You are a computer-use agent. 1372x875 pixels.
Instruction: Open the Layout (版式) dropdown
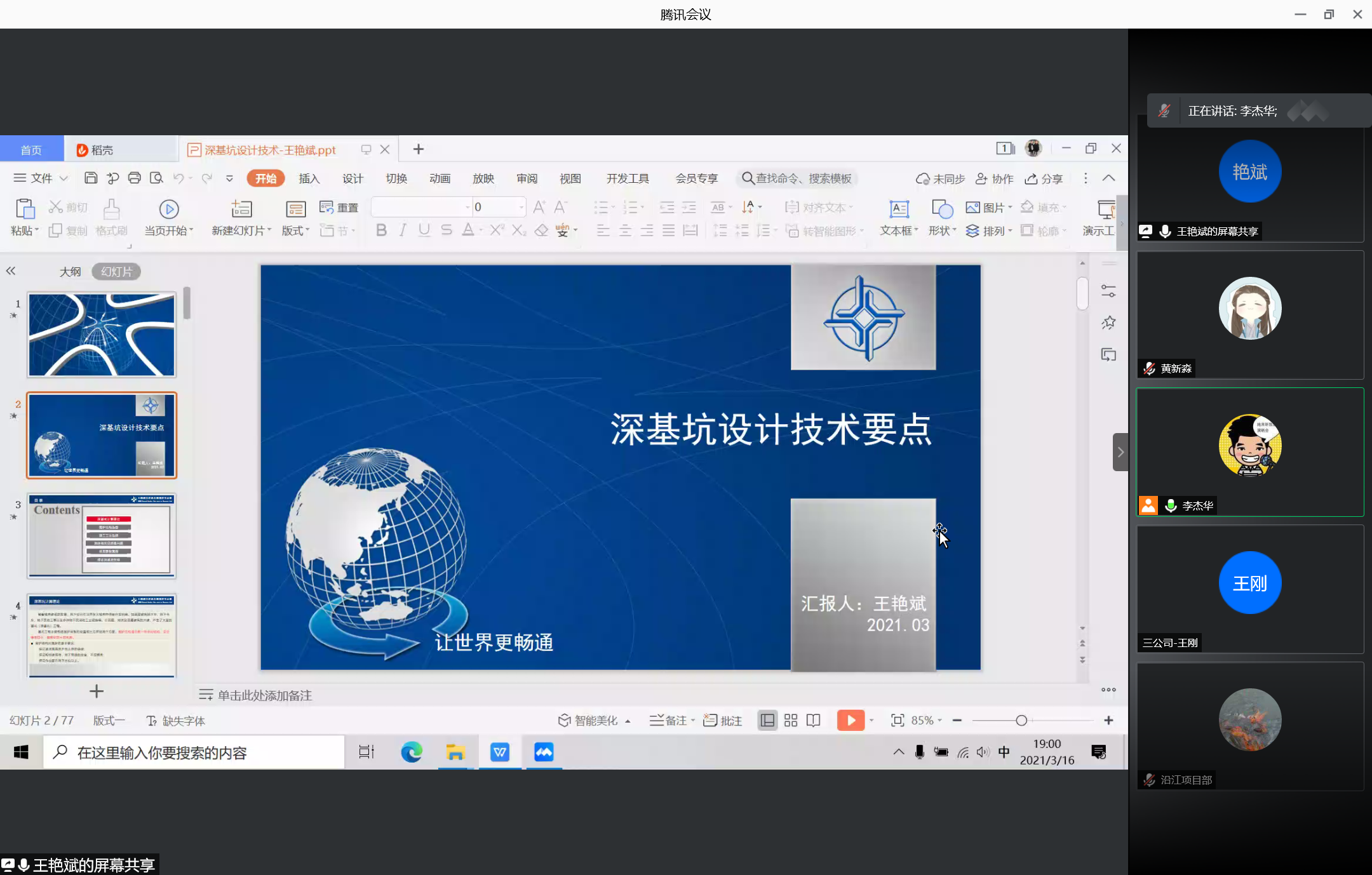(295, 230)
